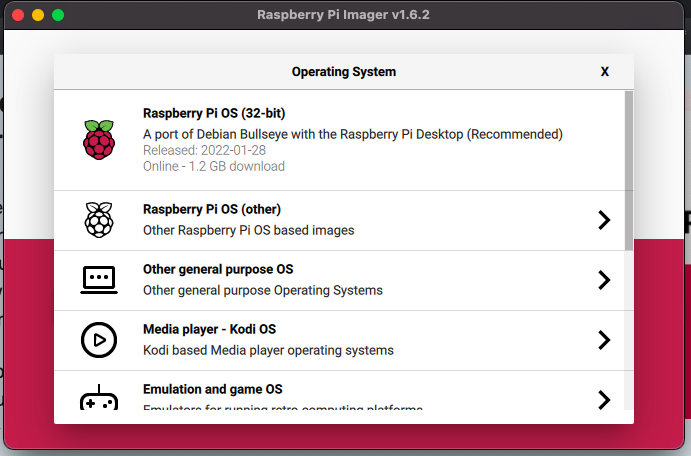Click 'Other general purpose Operating Systems' description
This screenshot has height=456, width=691.
(263, 290)
